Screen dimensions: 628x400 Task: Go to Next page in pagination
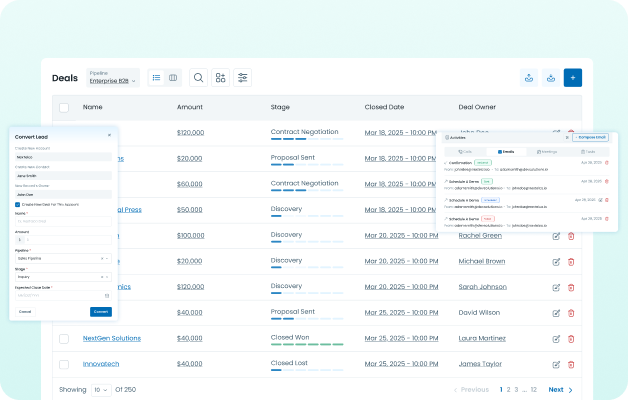tap(560, 389)
